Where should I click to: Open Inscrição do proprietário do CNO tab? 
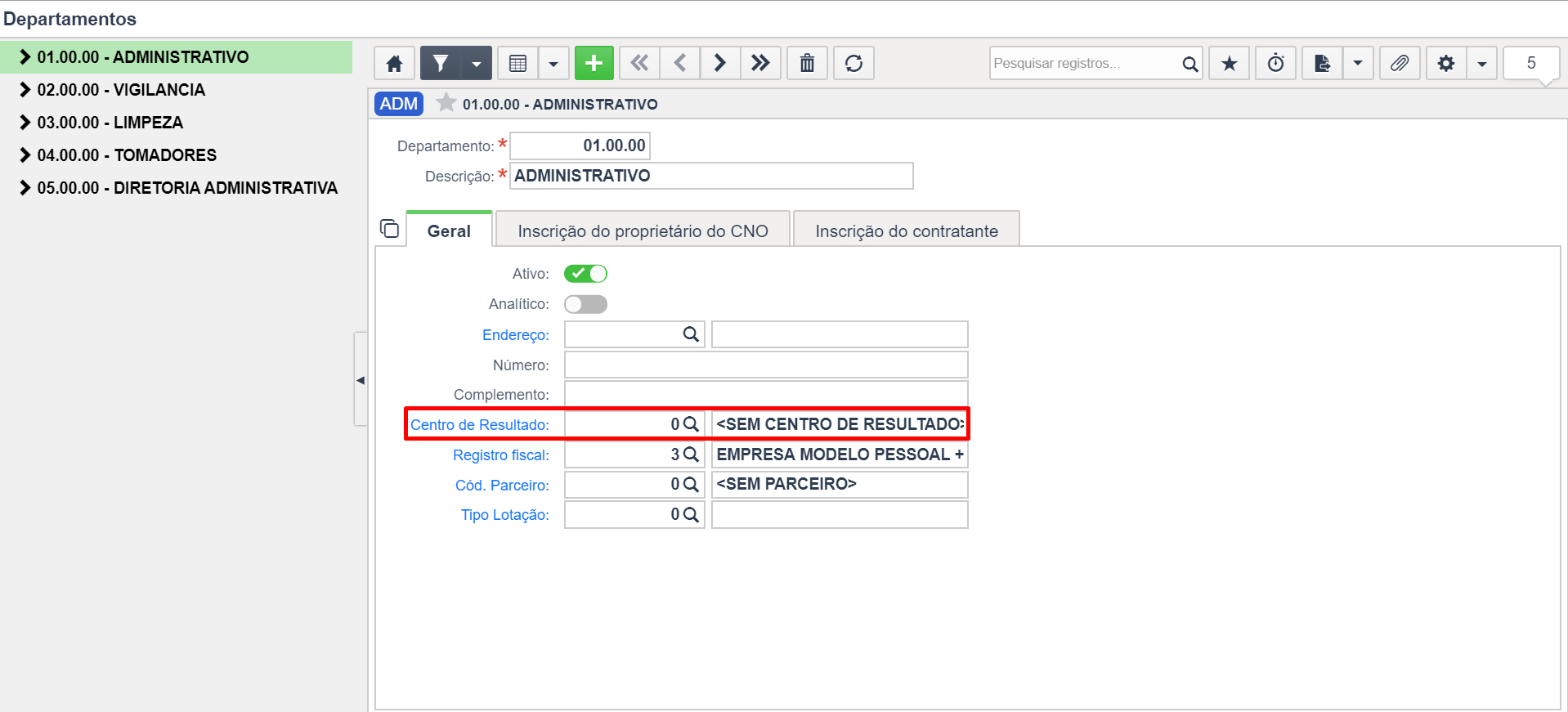(x=643, y=231)
